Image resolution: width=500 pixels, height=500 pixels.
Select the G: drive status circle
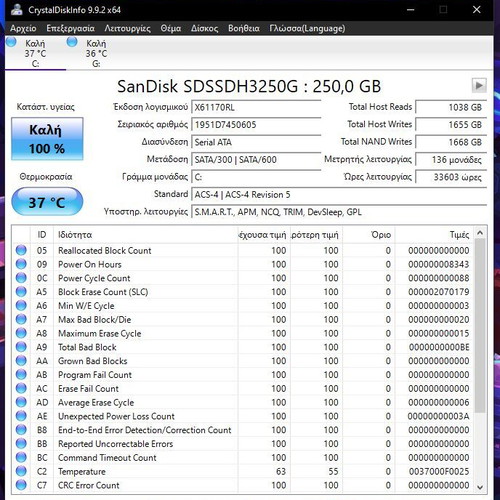click(72, 42)
